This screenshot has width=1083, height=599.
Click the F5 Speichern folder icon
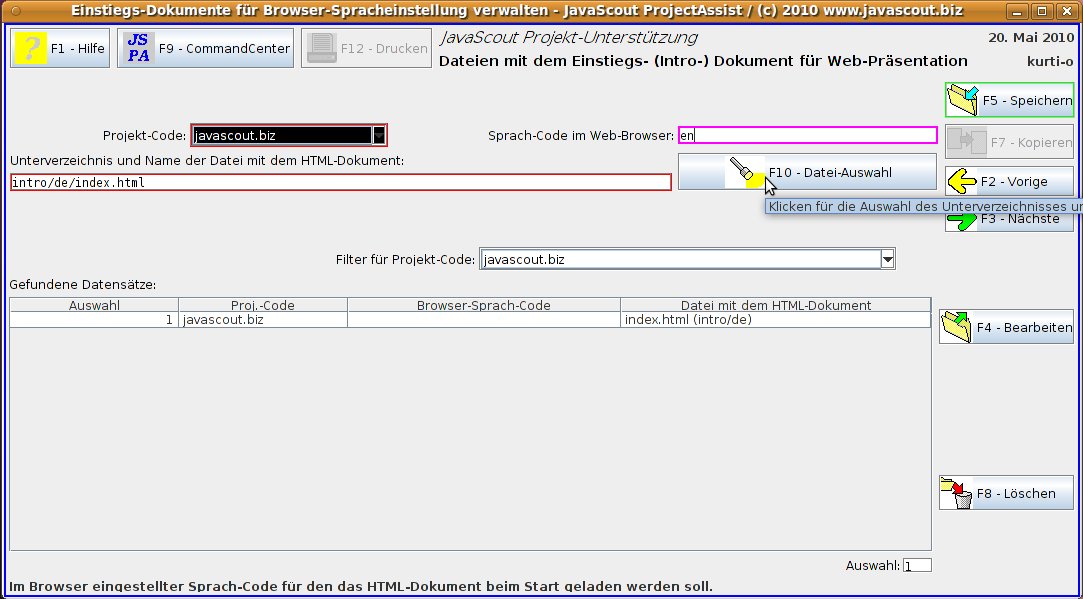962,100
